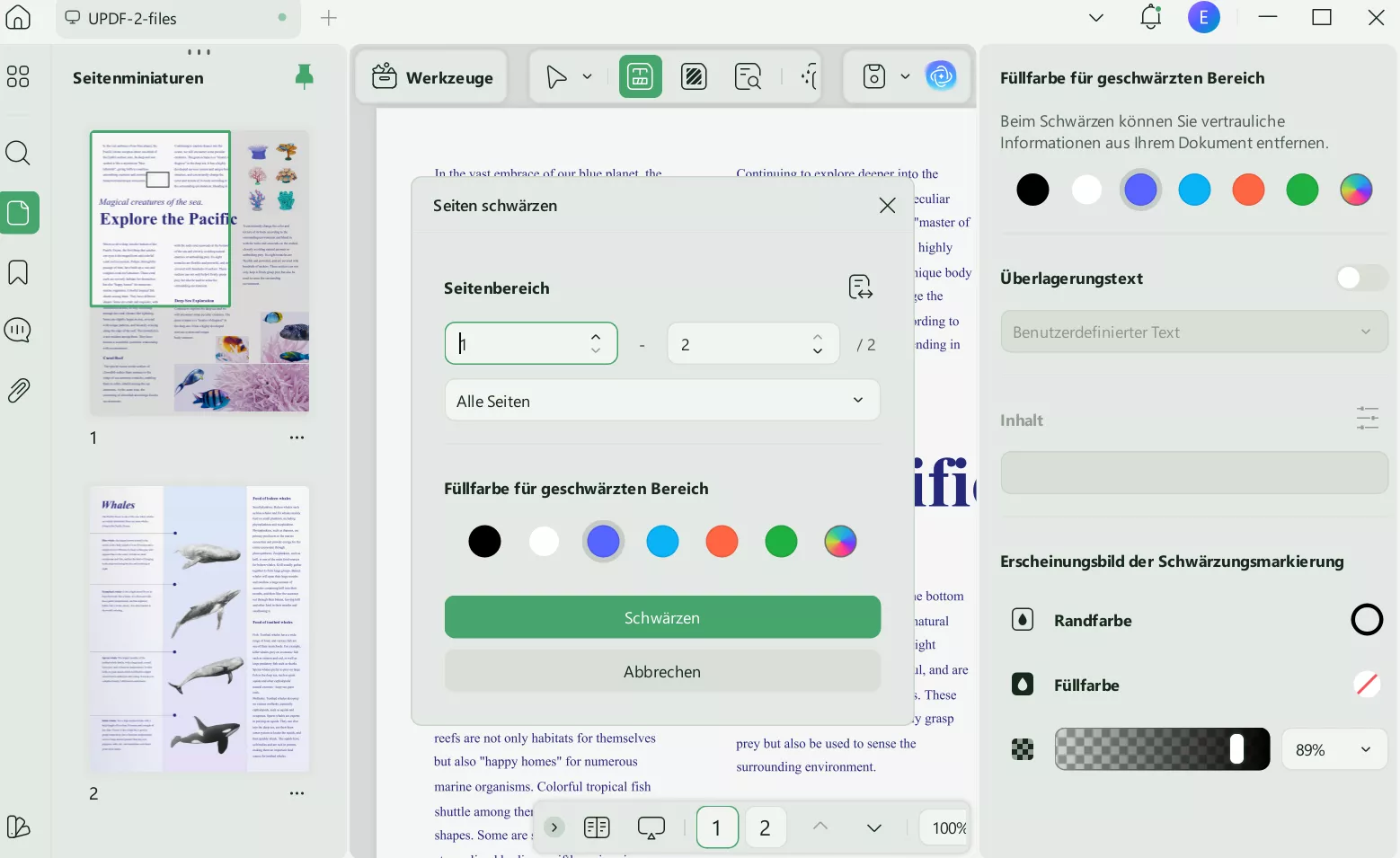Start presentation mode icon in bottom bar
The image size is (1400, 858).
tap(651, 827)
